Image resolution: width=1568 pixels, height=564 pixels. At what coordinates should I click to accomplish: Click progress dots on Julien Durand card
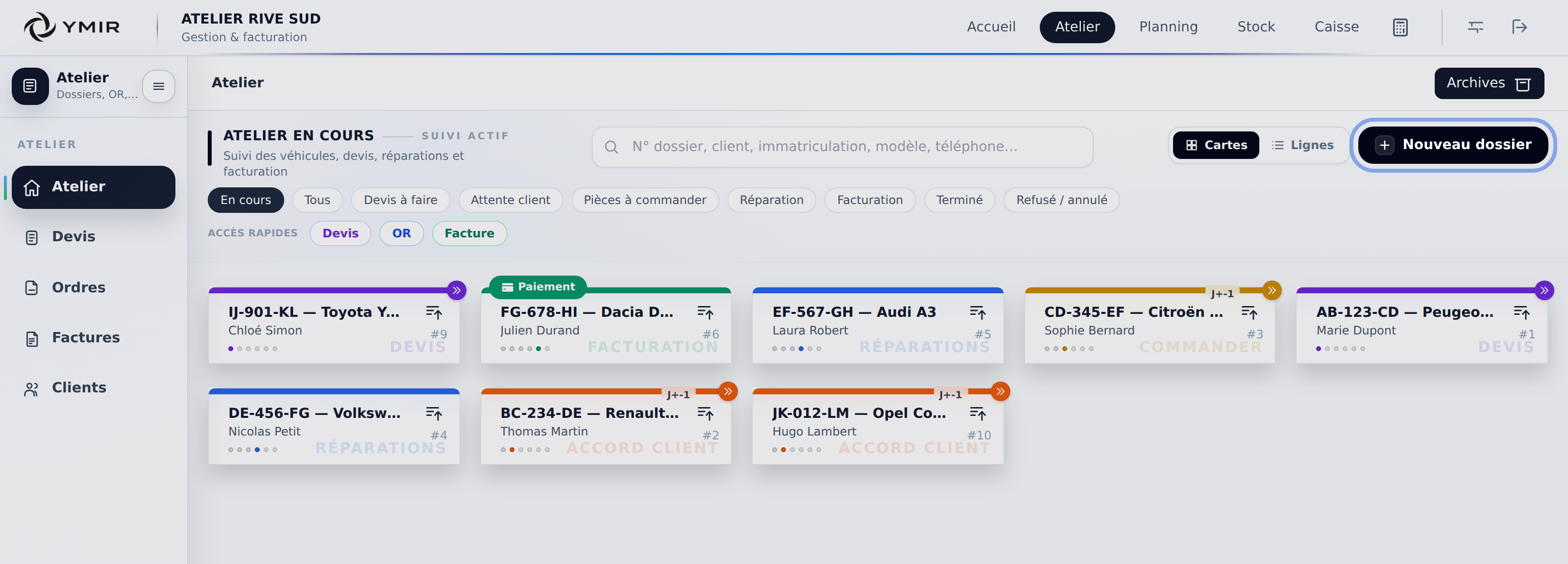[x=525, y=349]
